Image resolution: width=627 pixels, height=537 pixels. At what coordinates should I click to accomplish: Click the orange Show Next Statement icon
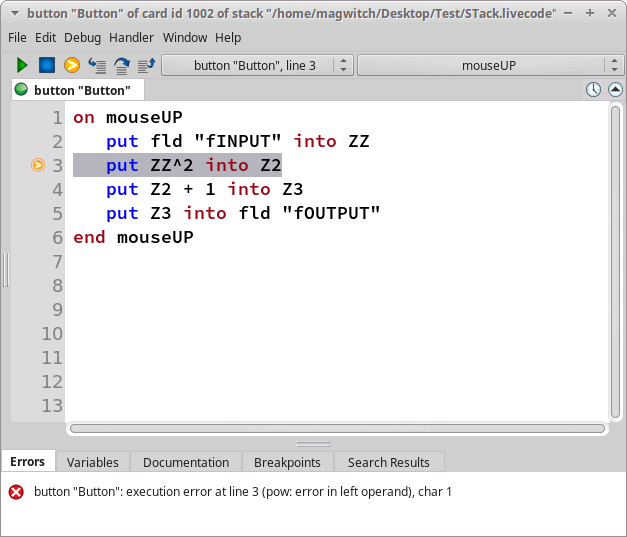tap(72, 65)
